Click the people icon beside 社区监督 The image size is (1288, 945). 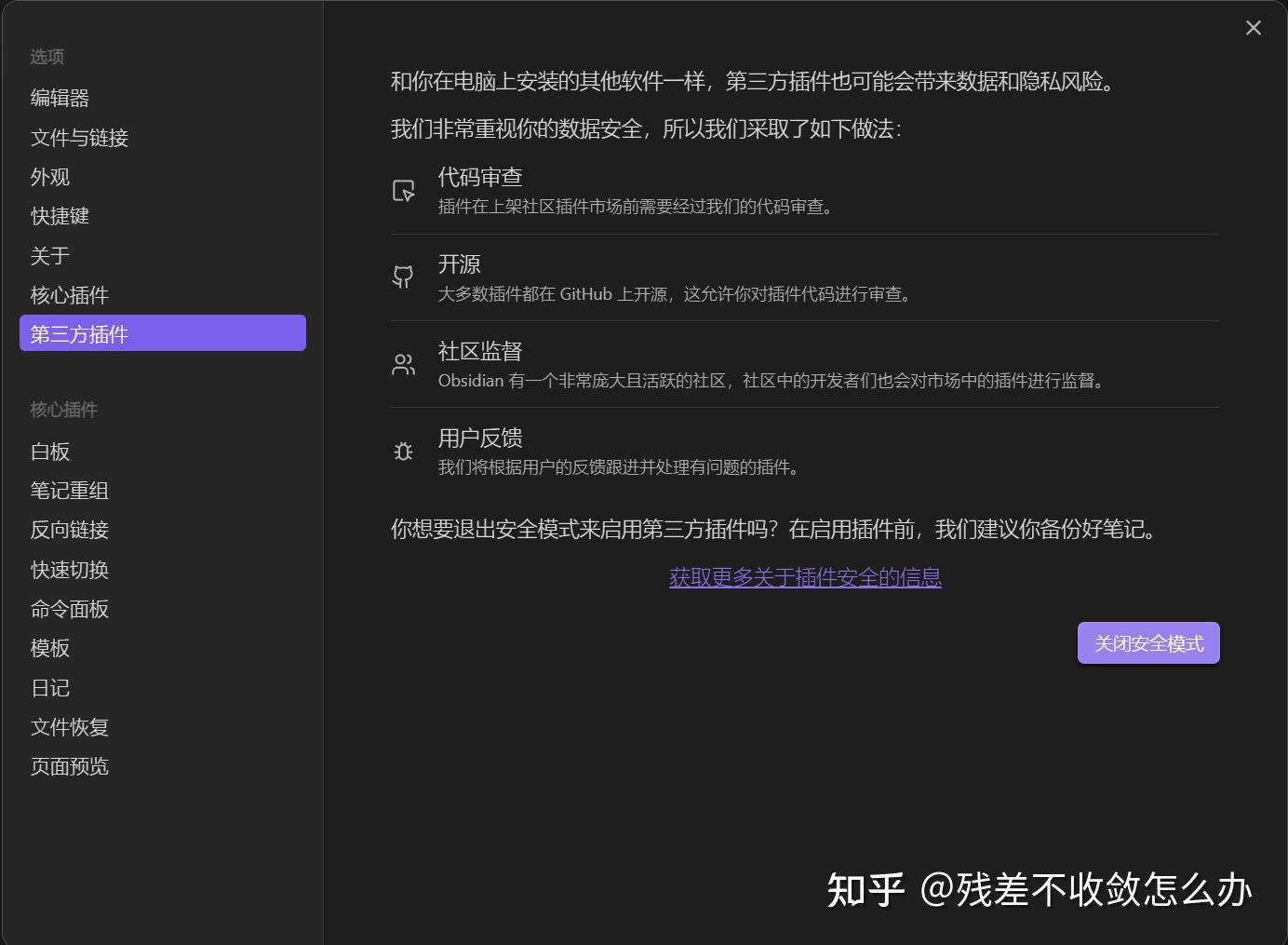click(403, 364)
